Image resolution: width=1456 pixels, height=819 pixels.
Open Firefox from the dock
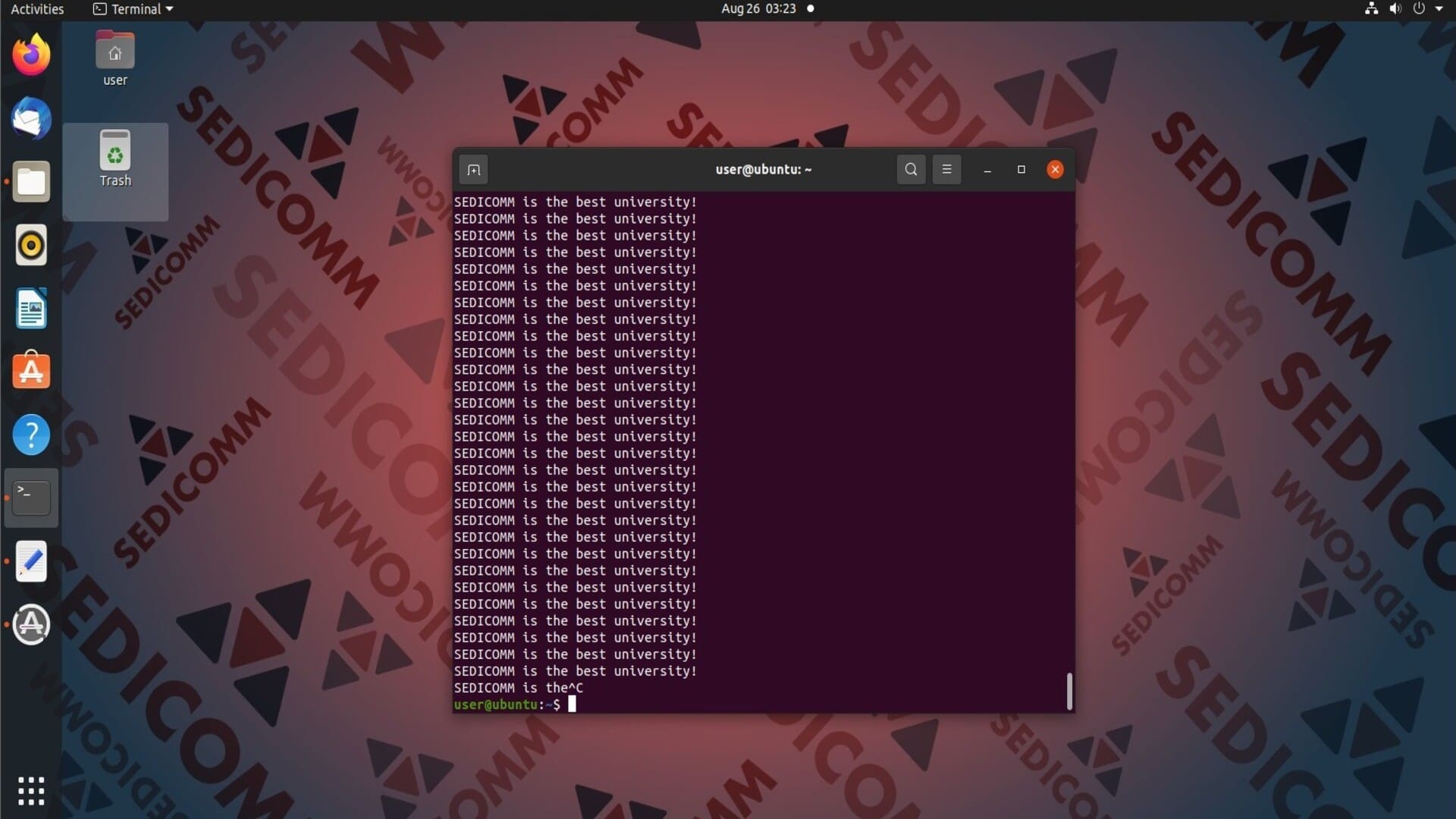31,55
